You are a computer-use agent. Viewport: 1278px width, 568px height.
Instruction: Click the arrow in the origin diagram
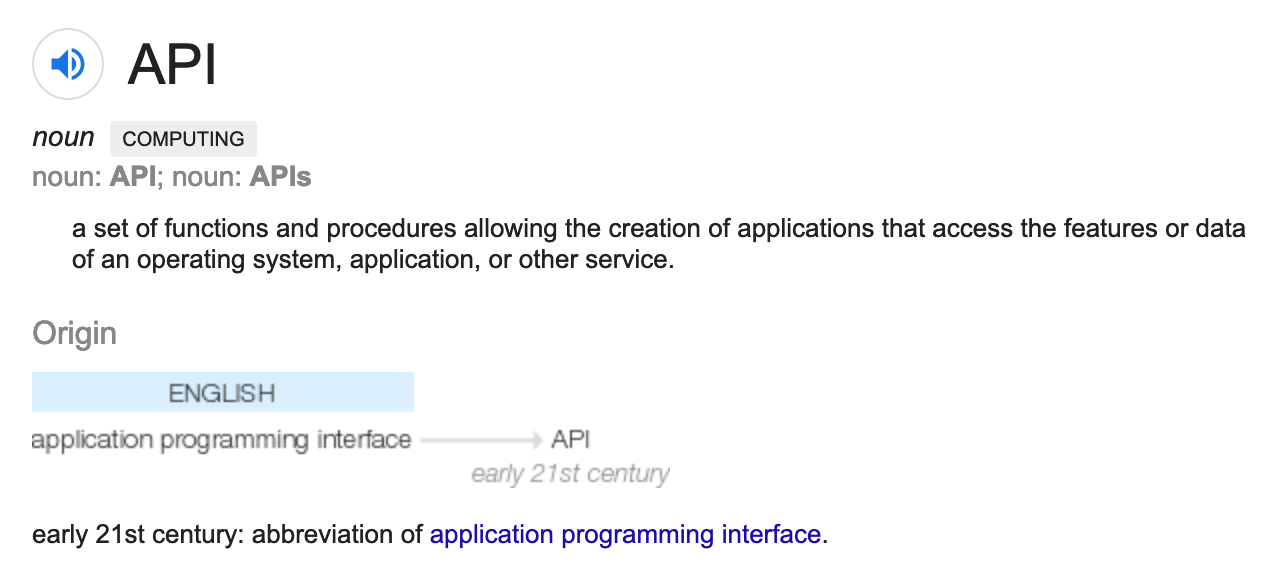[x=481, y=440]
